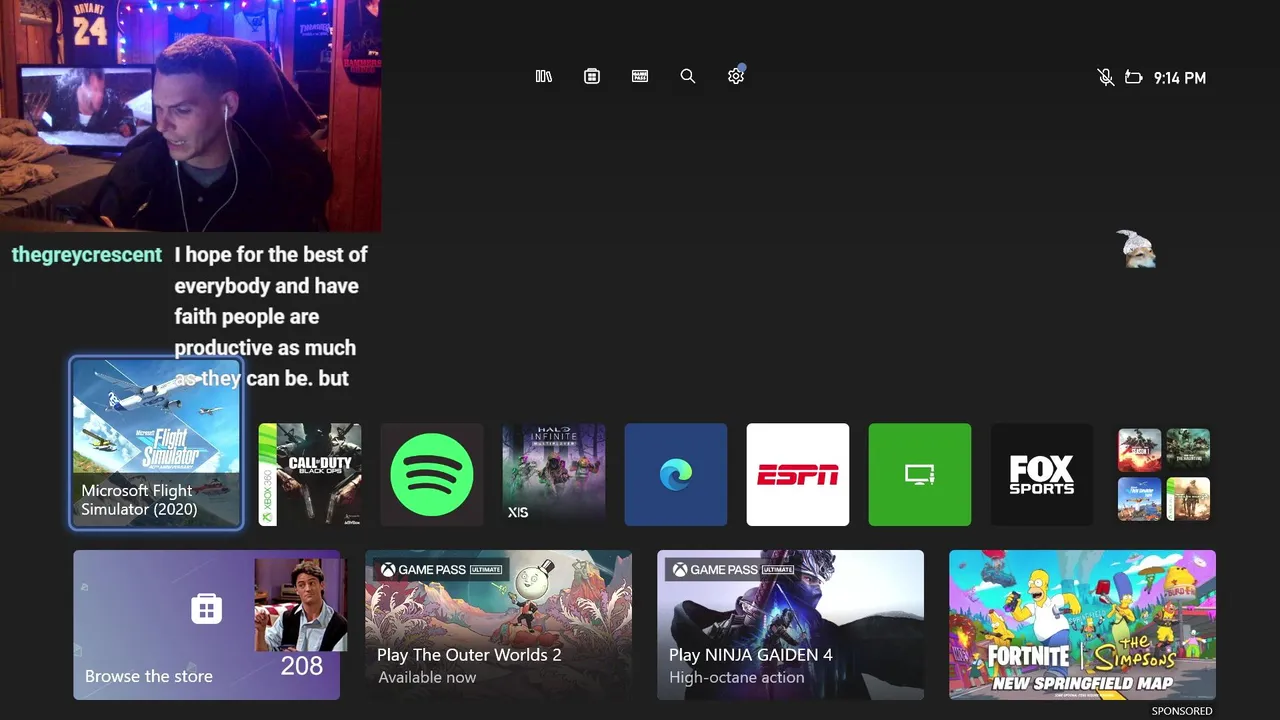
Task: Select the Browse the store card
Action: [207, 625]
